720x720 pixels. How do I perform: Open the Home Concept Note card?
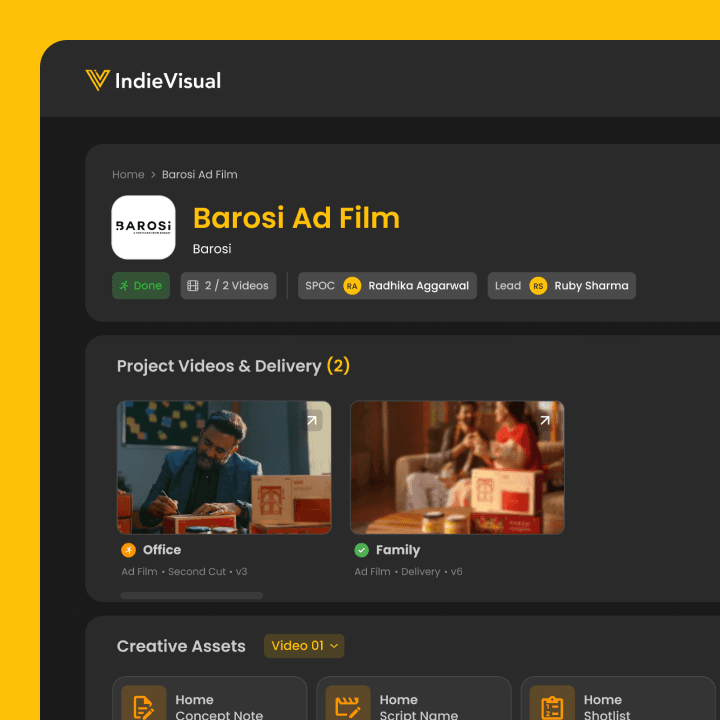(x=210, y=698)
